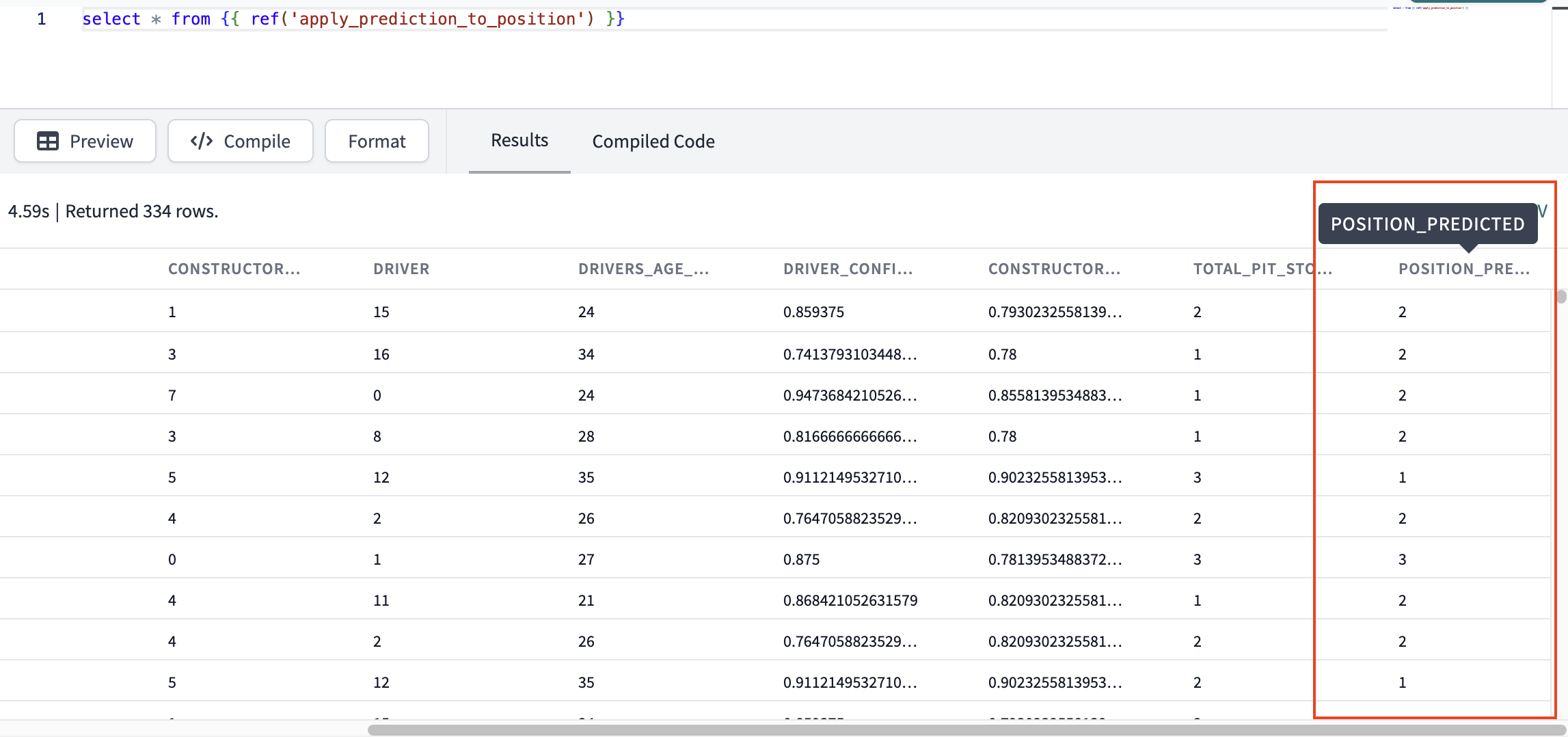The image size is (1568, 737).
Task: Click the DRIVER_CONFI column header
Action: tap(848, 269)
